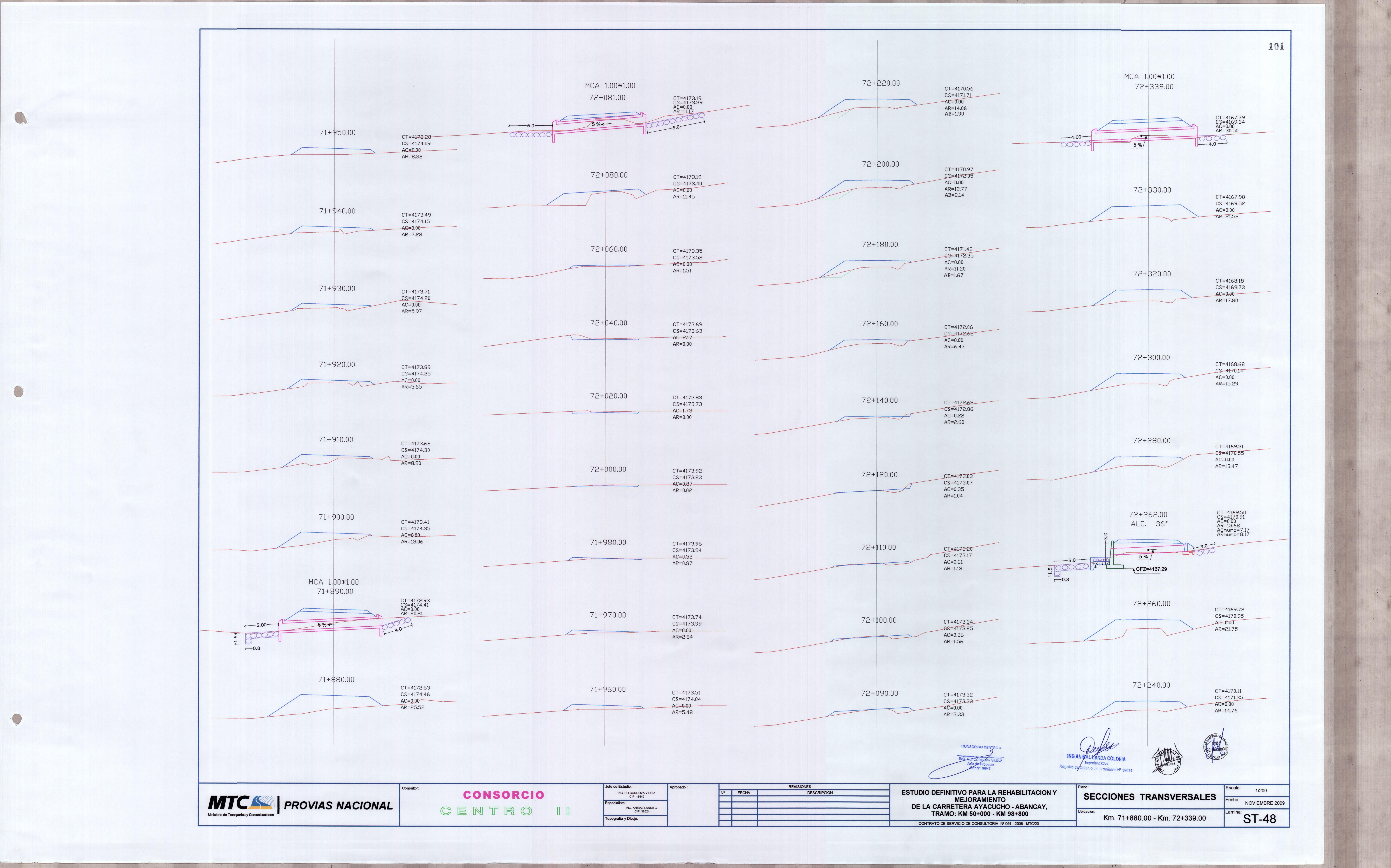Click station label 71+920.00
Screen dimensions: 1391x868
coord(337,365)
